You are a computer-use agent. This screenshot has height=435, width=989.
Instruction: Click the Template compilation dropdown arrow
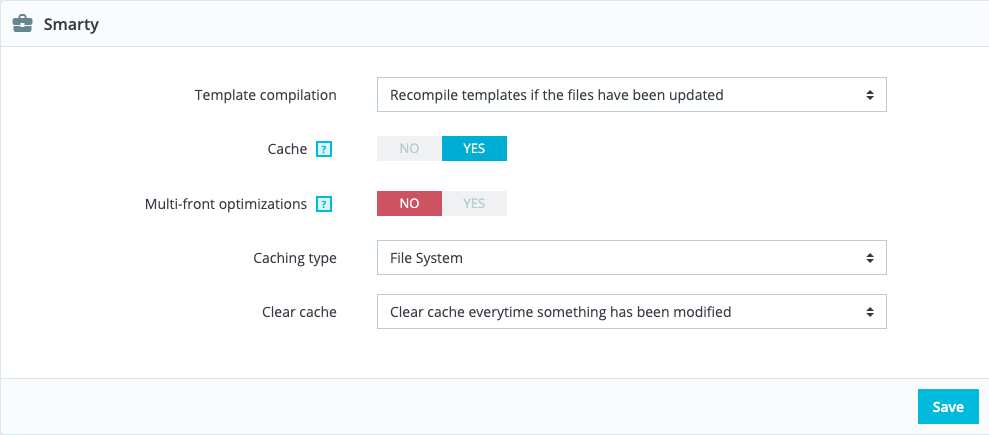(869, 95)
